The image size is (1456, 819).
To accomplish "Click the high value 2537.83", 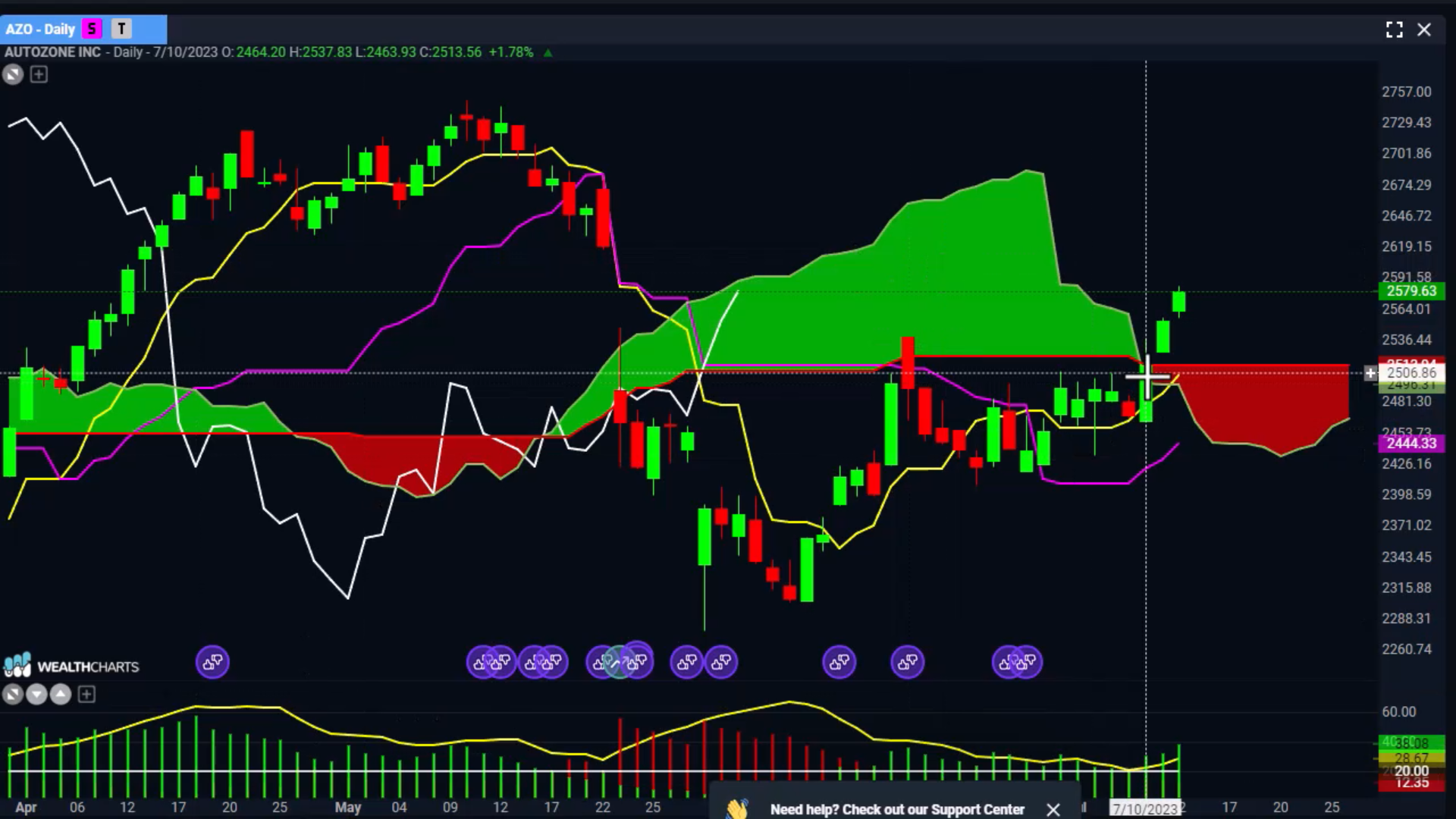I will (327, 52).
